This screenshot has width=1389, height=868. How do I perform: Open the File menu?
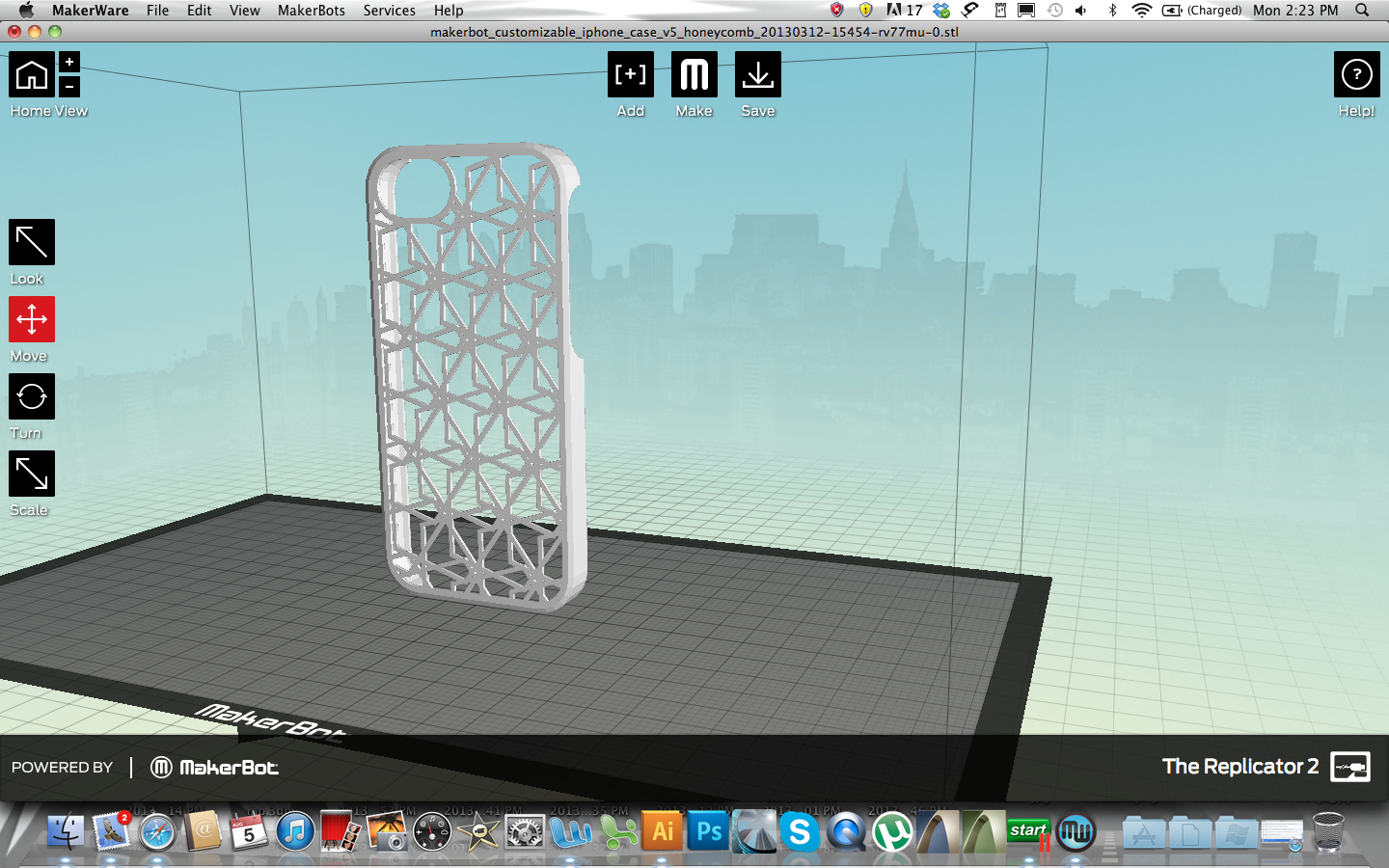click(x=158, y=11)
